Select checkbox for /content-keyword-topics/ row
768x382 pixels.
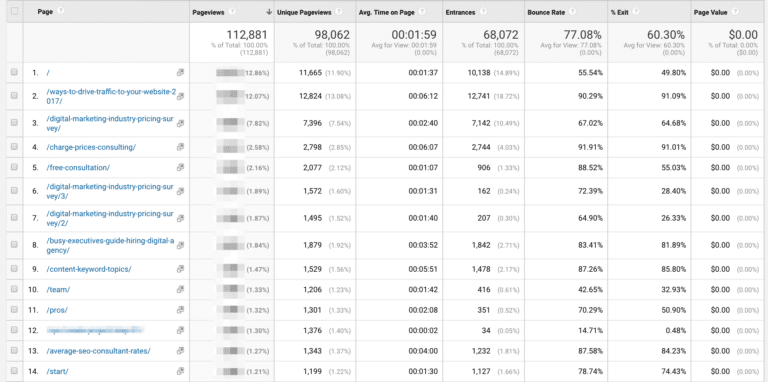(14, 268)
